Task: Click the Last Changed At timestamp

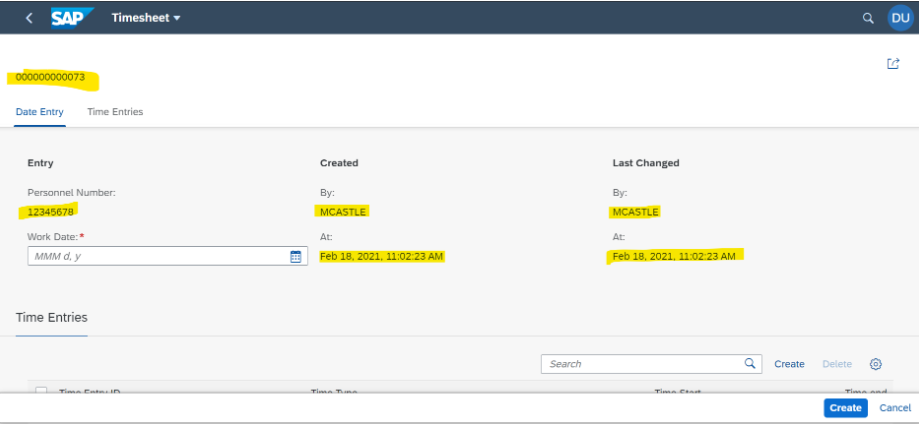Action: pos(674,256)
